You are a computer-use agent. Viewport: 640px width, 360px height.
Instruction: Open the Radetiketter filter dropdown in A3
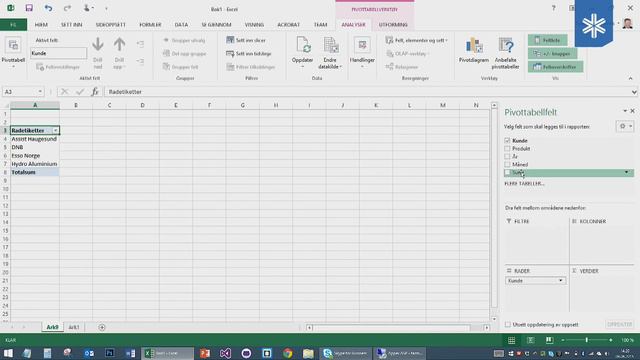[x=56, y=131]
